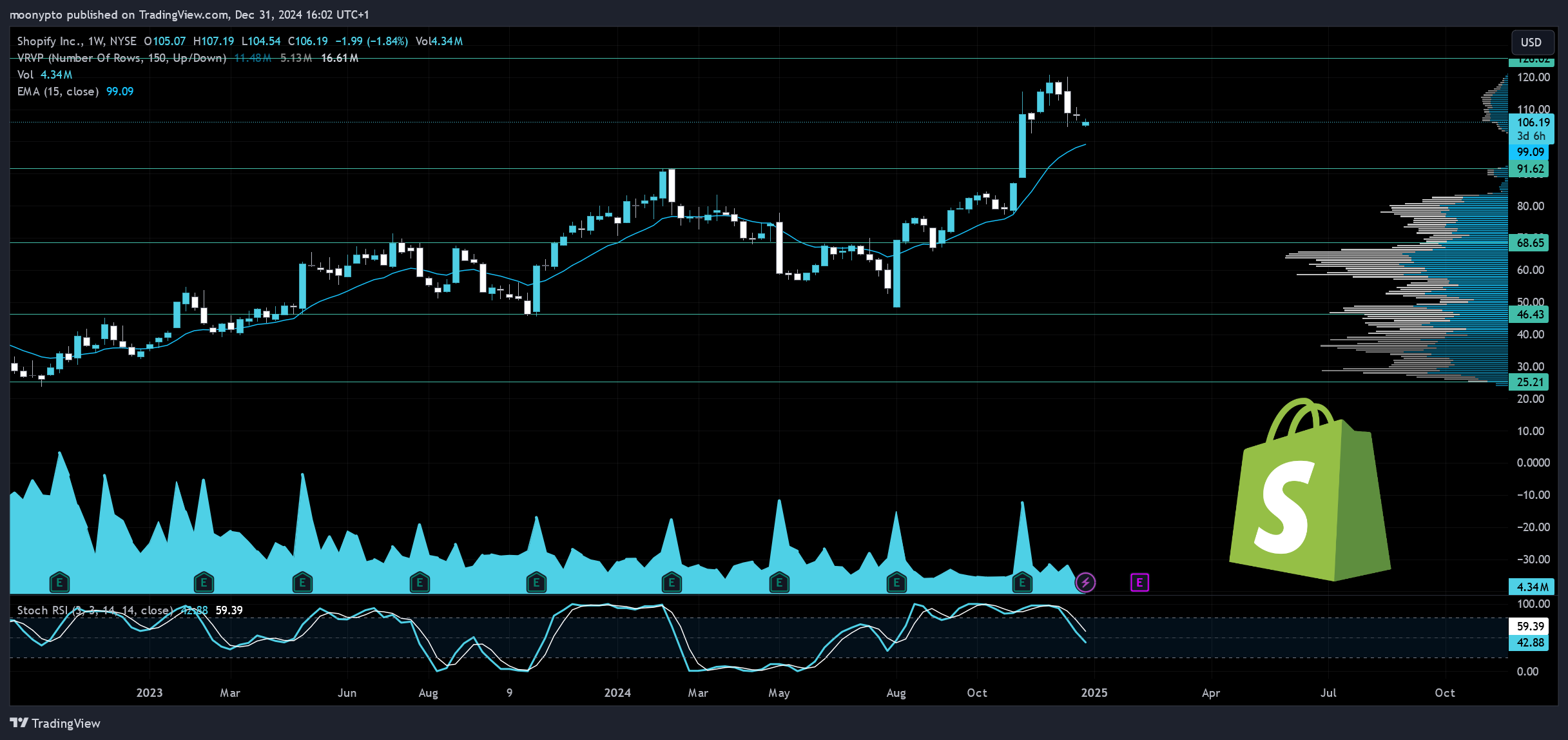Image resolution: width=1568 pixels, height=740 pixels.
Task: Click the 100.00 Stoch RSI axis value
Action: click(1533, 604)
